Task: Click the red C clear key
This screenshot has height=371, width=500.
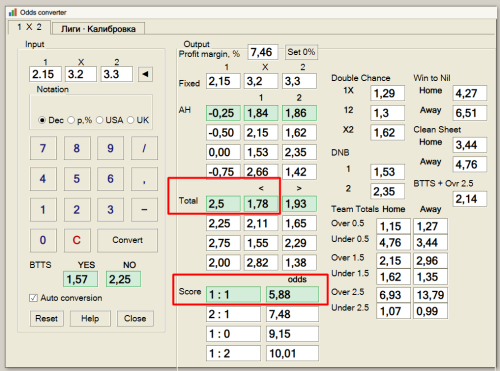Action: point(77,240)
